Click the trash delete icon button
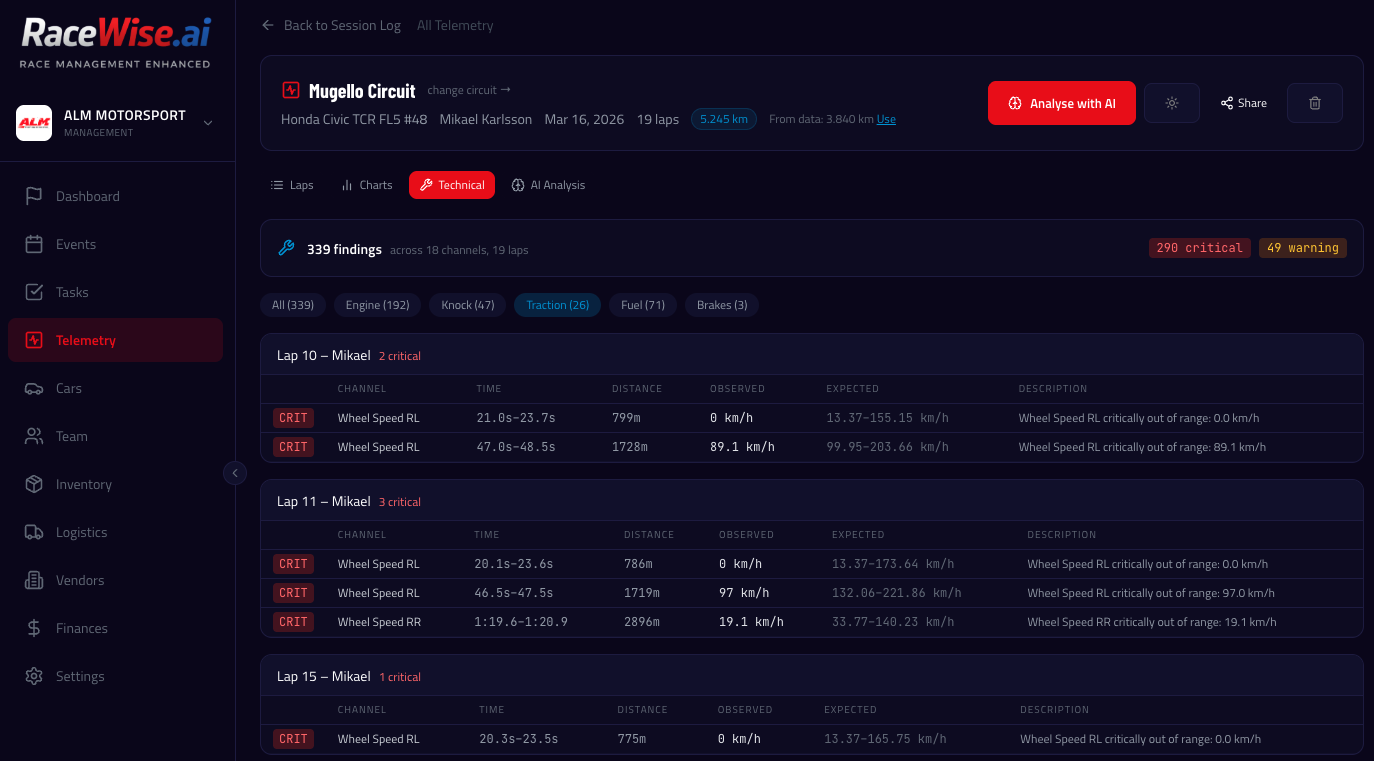Screen dimensions: 1374x761 pyautogui.click(x=1314, y=103)
